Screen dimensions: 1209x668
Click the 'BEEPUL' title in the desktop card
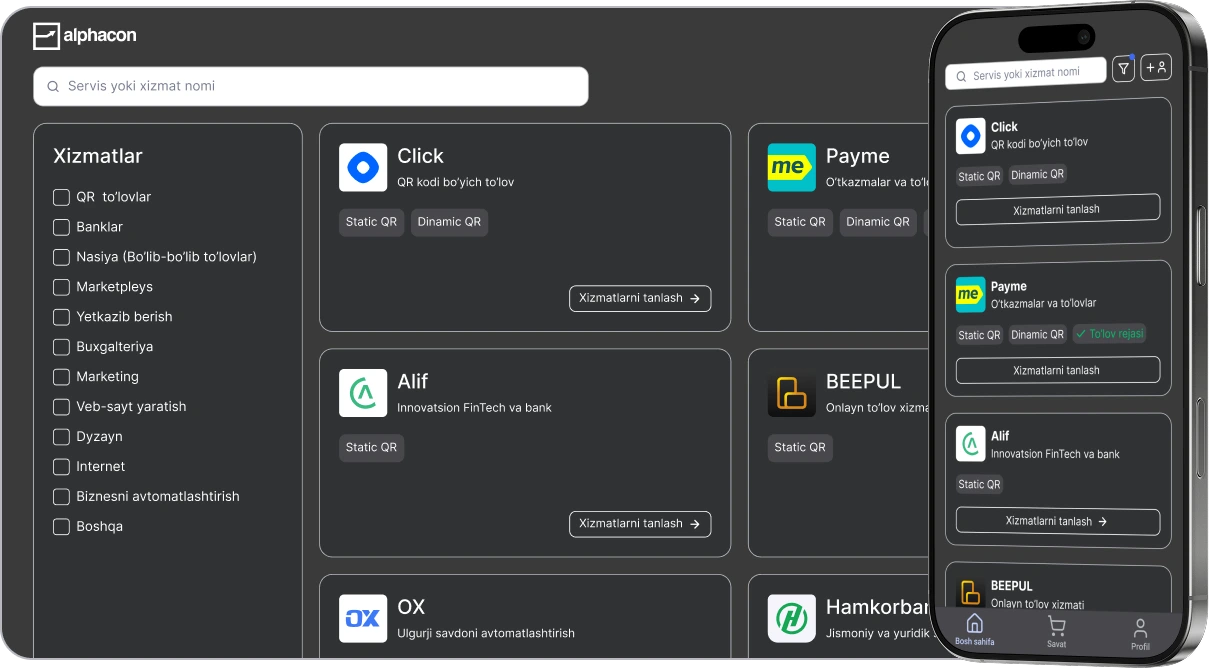pos(863,381)
